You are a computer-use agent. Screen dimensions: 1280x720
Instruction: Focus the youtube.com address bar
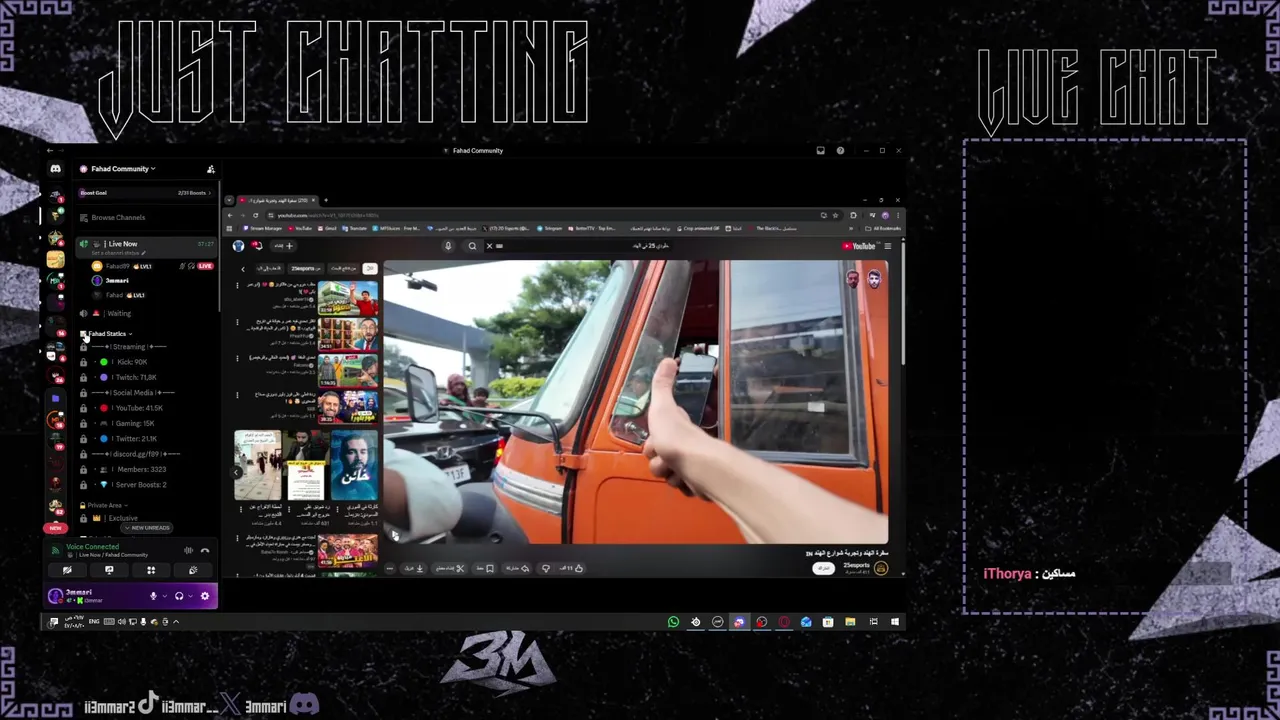point(540,215)
